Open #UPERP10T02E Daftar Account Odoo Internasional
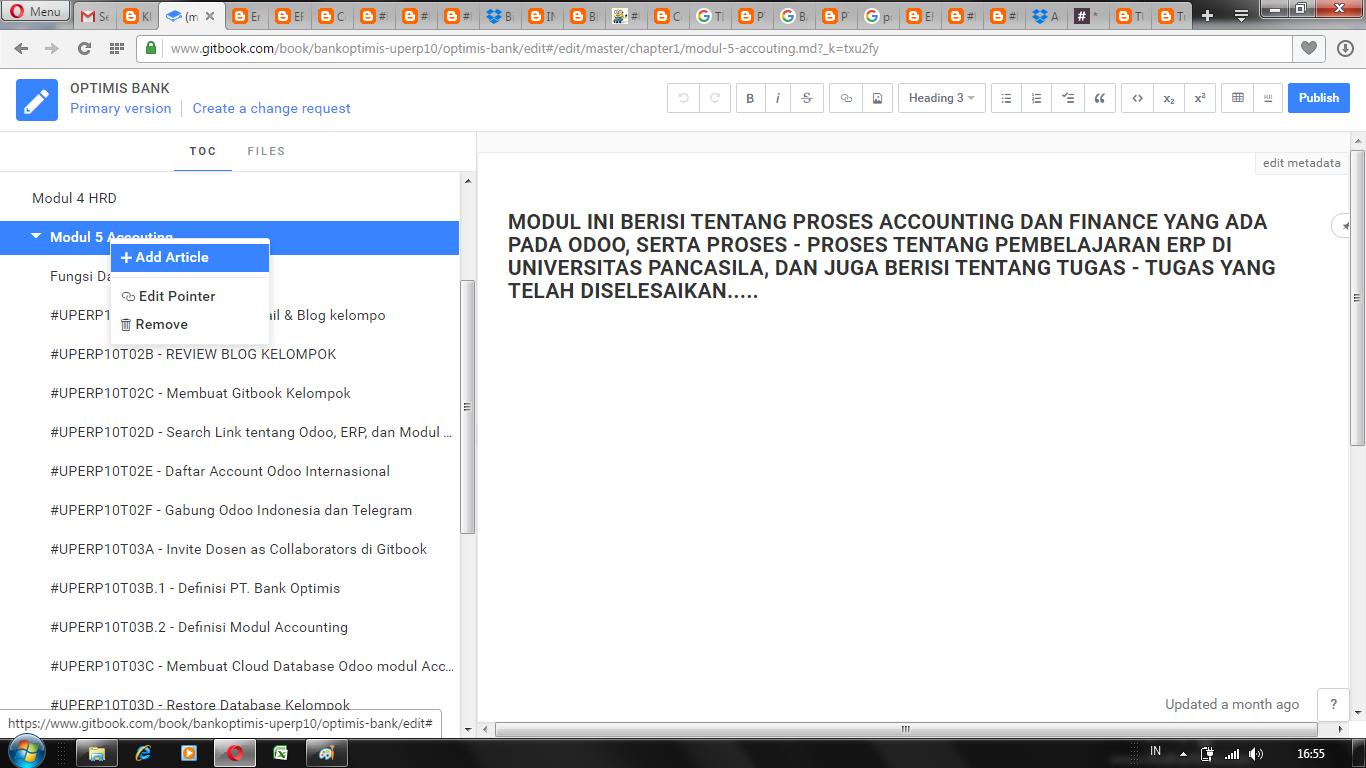 [220, 471]
